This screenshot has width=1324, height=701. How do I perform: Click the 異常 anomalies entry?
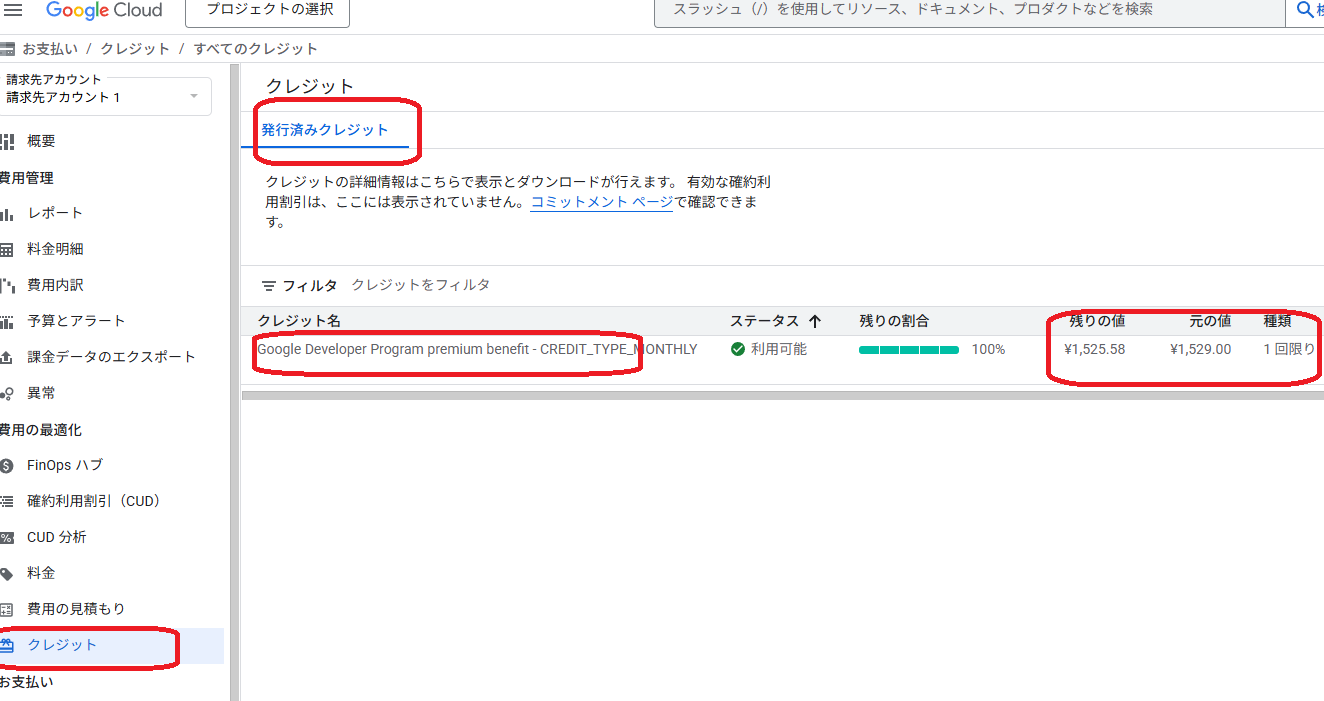pos(40,392)
